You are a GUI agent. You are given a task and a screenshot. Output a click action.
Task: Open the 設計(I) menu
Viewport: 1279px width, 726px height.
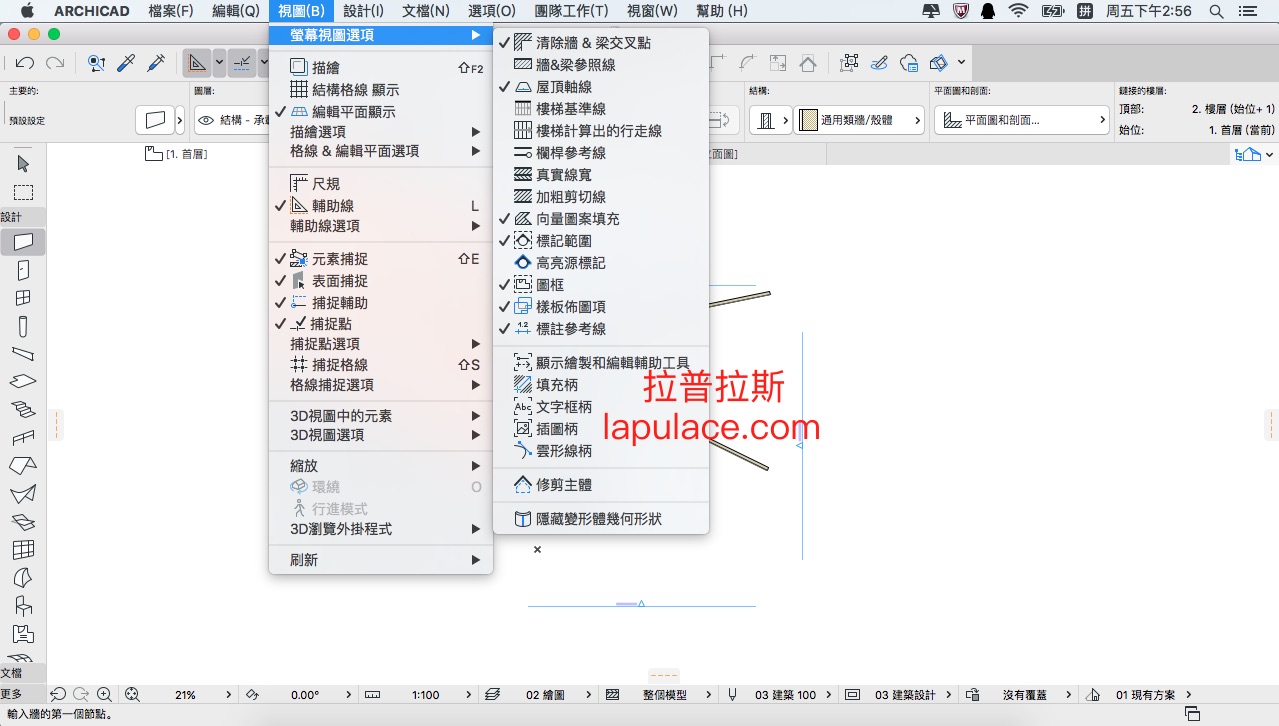pyautogui.click(x=363, y=11)
